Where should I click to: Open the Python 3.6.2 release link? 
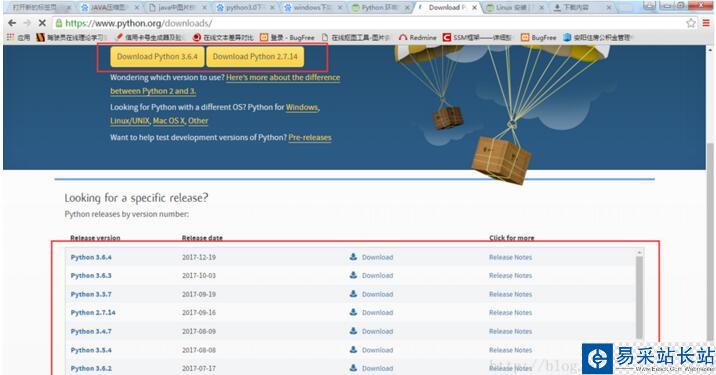pos(91,368)
